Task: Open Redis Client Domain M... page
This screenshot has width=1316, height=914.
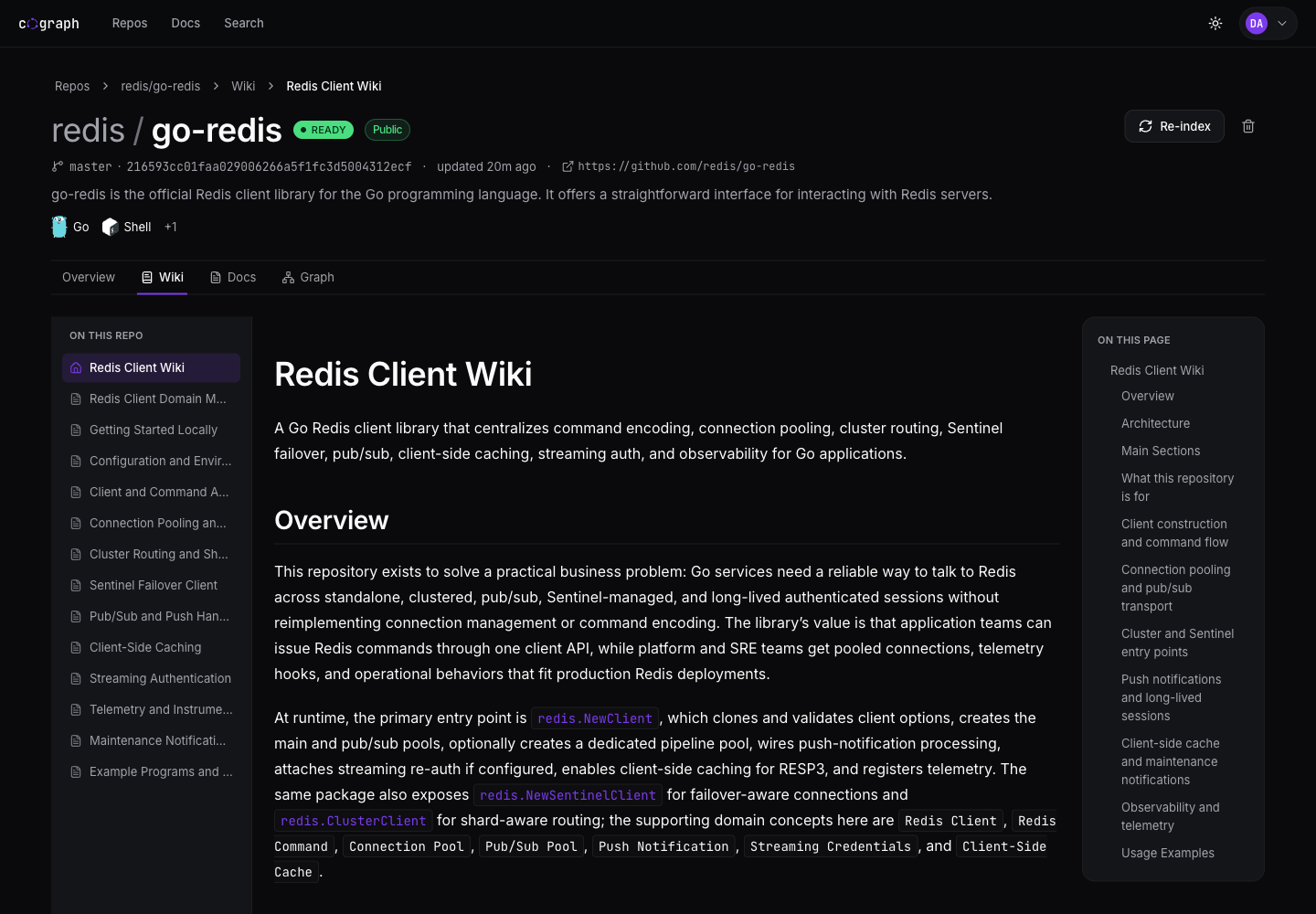Action: click(152, 399)
